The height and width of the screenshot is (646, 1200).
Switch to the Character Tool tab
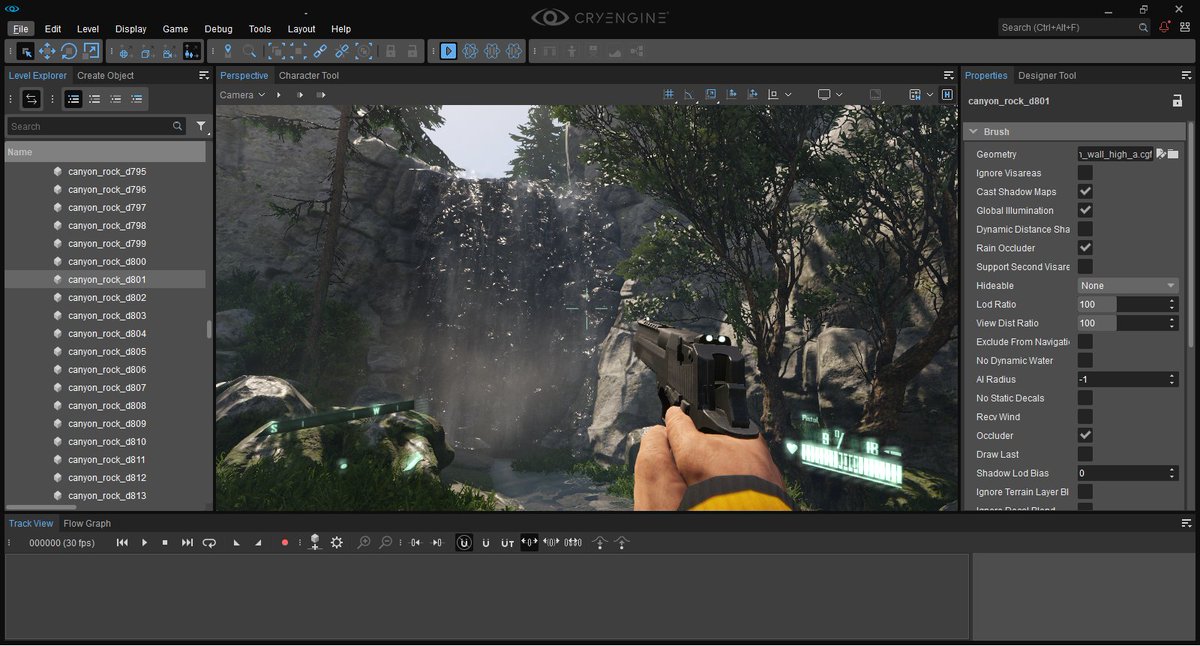[309, 75]
